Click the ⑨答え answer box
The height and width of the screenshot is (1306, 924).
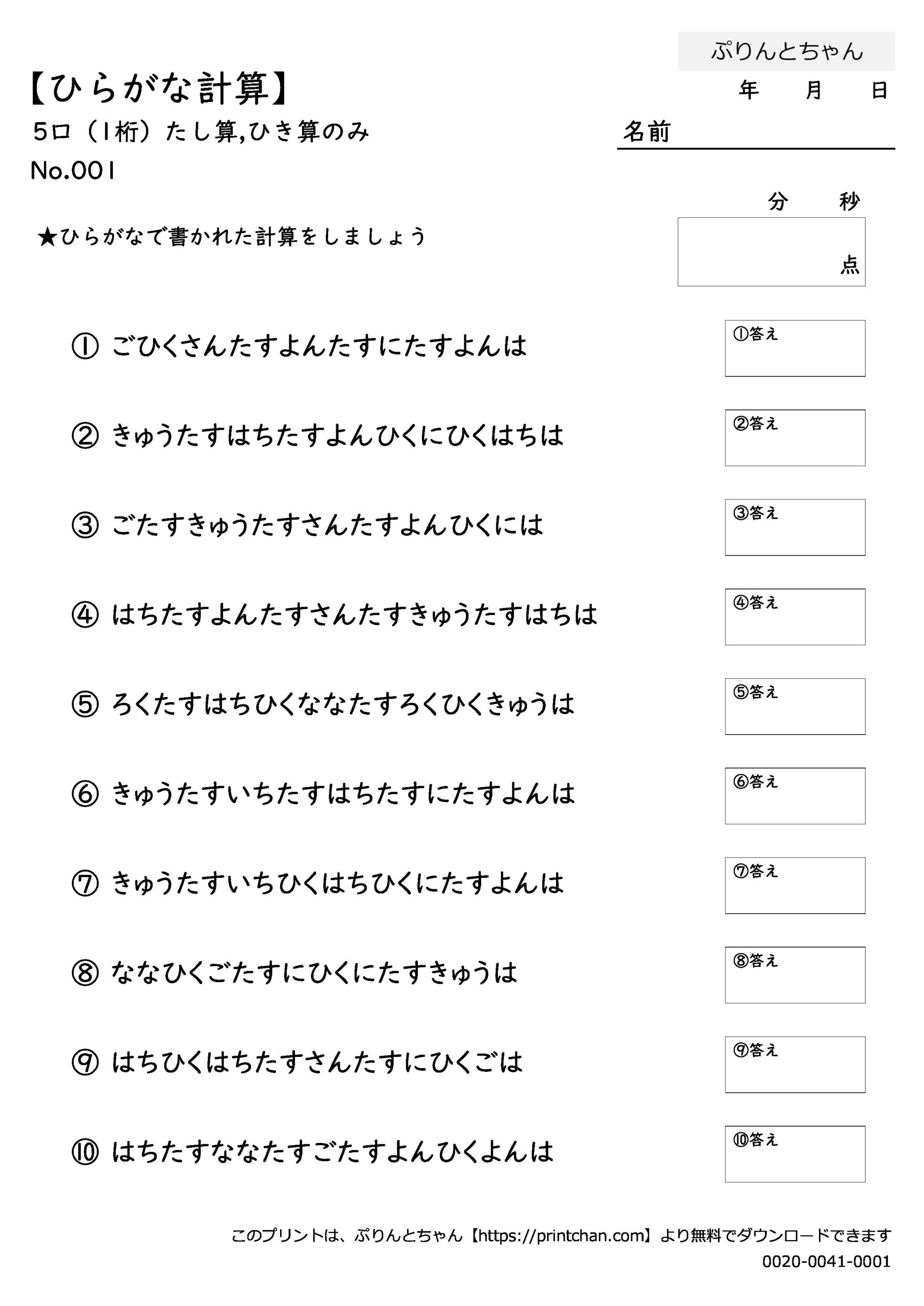pos(794,1064)
